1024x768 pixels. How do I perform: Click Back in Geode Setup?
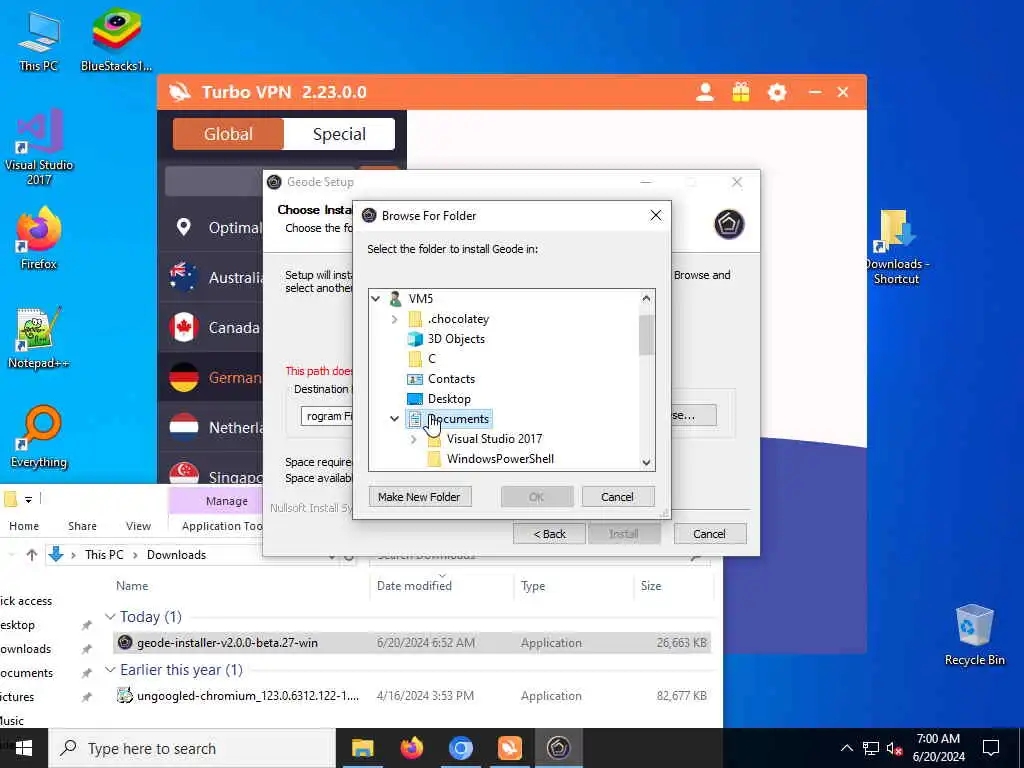(x=550, y=534)
